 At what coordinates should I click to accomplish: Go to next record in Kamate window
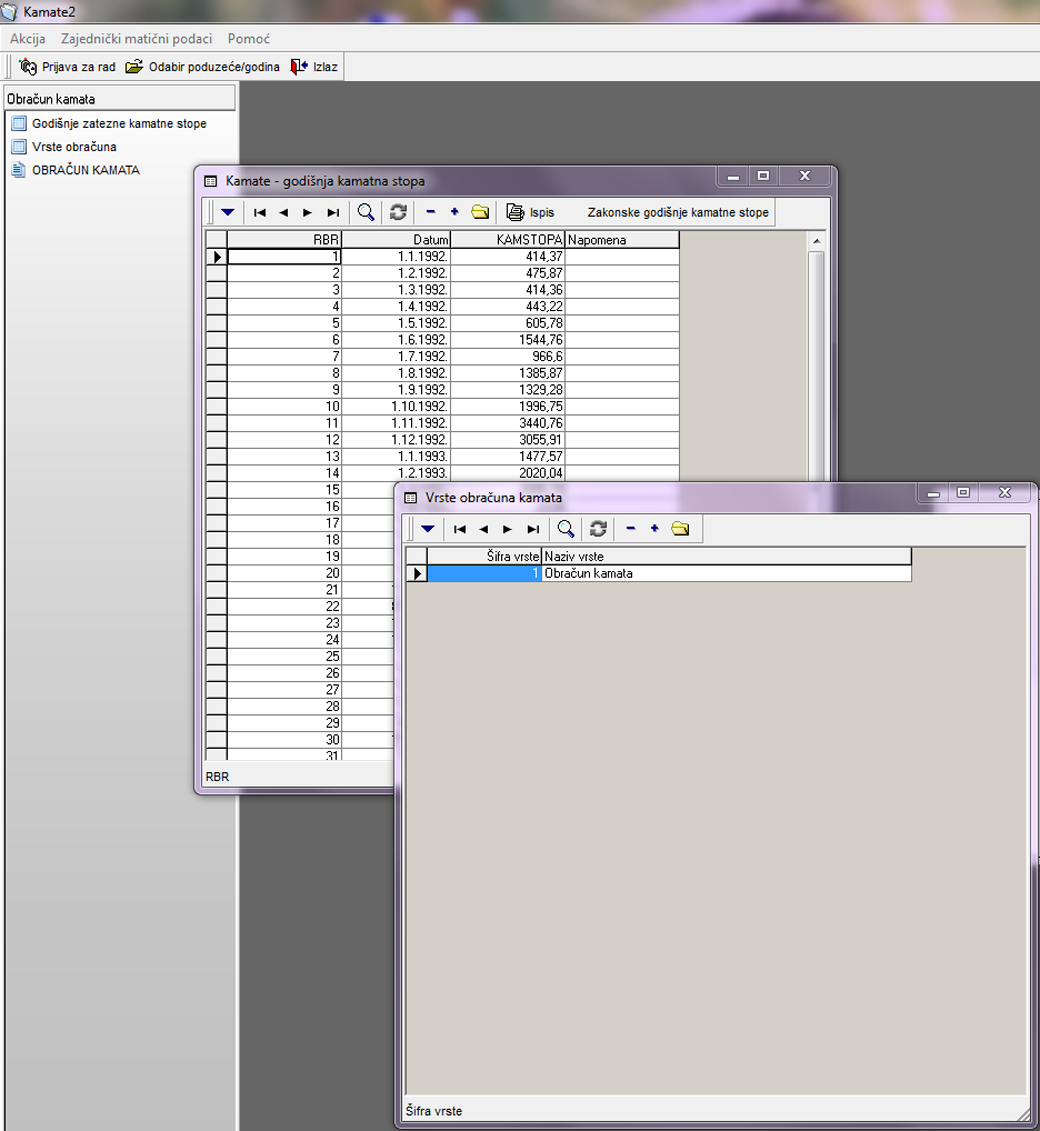click(307, 212)
